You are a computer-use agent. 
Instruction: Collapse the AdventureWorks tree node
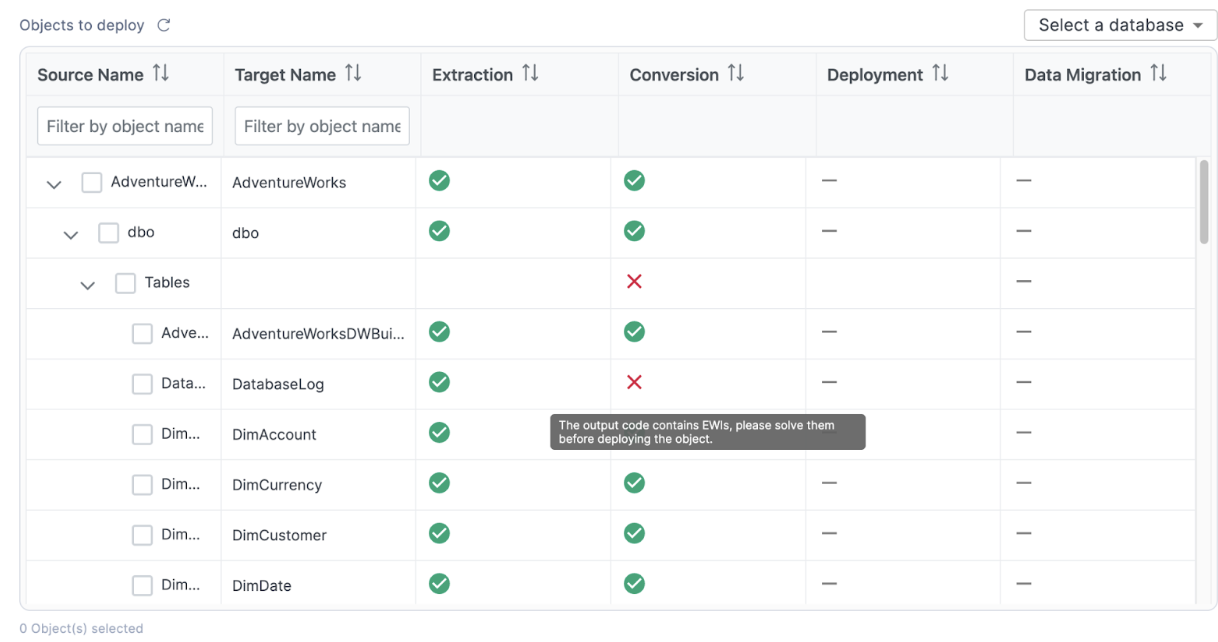(x=54, y=184)
